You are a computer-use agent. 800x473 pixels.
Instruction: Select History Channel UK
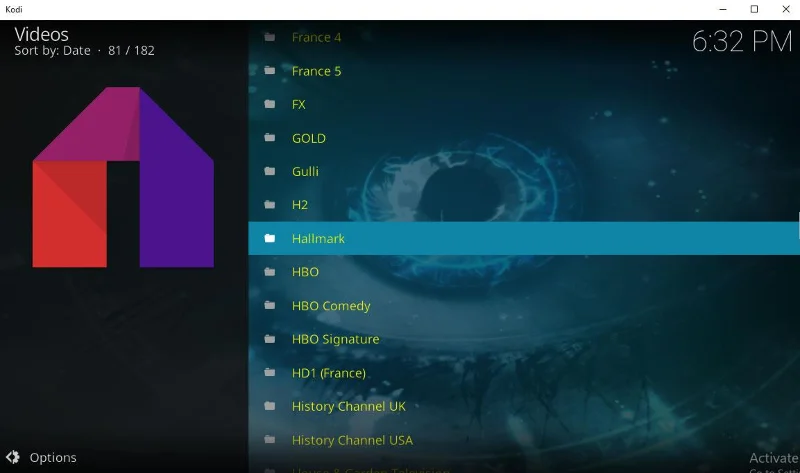click(x=524, y=407)
